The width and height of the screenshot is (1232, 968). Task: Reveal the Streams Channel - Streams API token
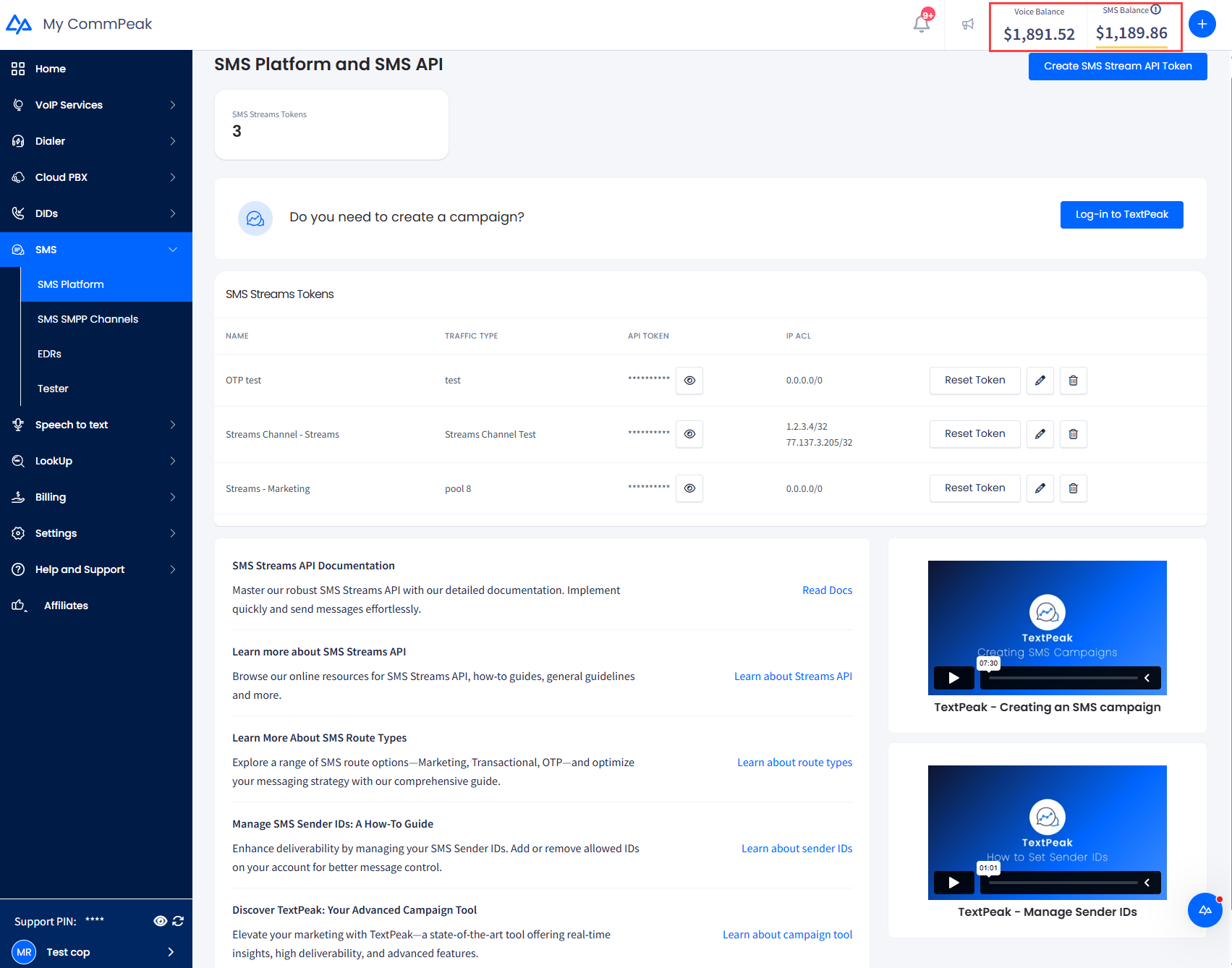(x=689, y=434)
